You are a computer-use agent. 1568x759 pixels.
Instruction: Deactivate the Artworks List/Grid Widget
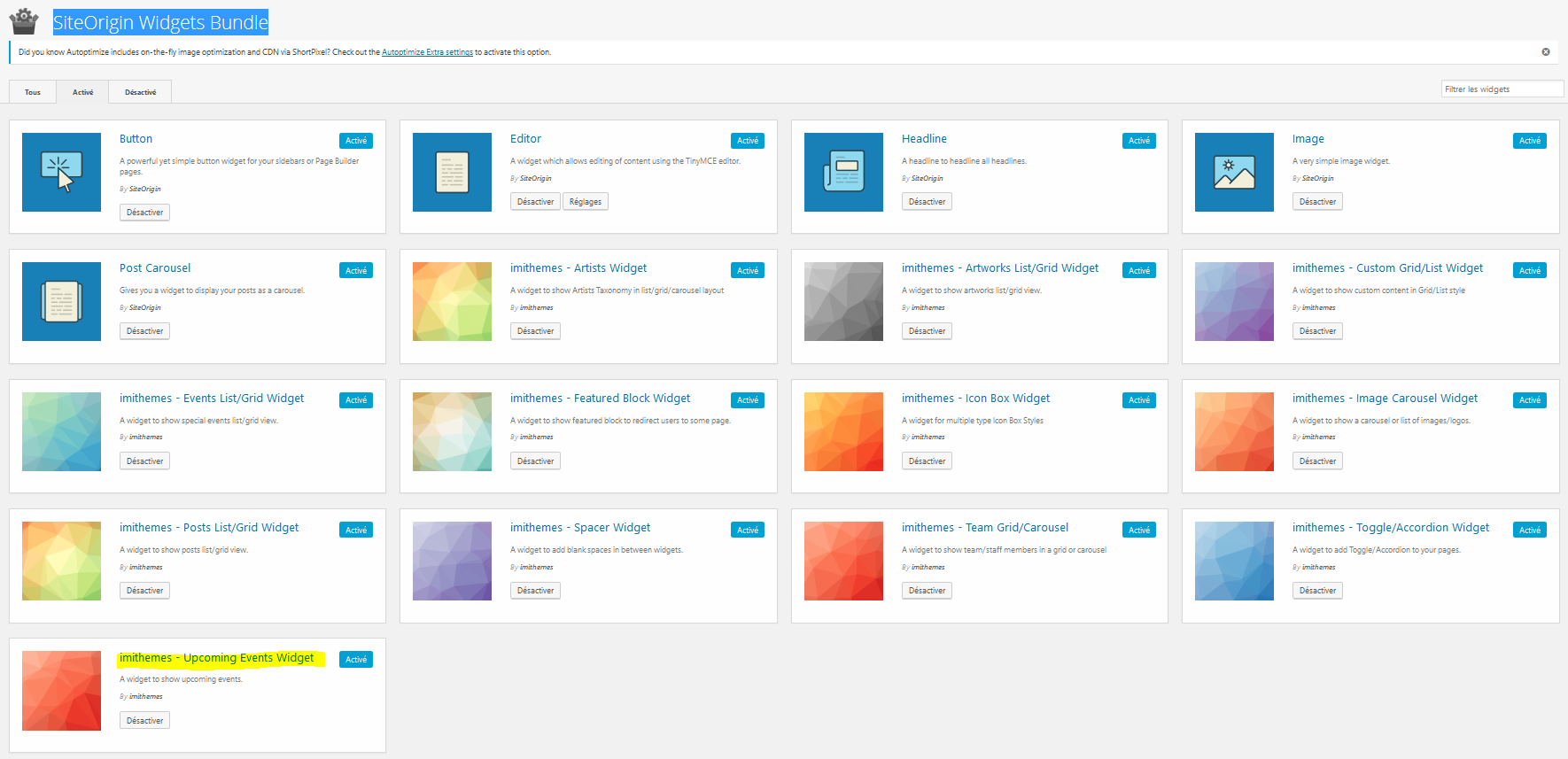coord(927,331)
